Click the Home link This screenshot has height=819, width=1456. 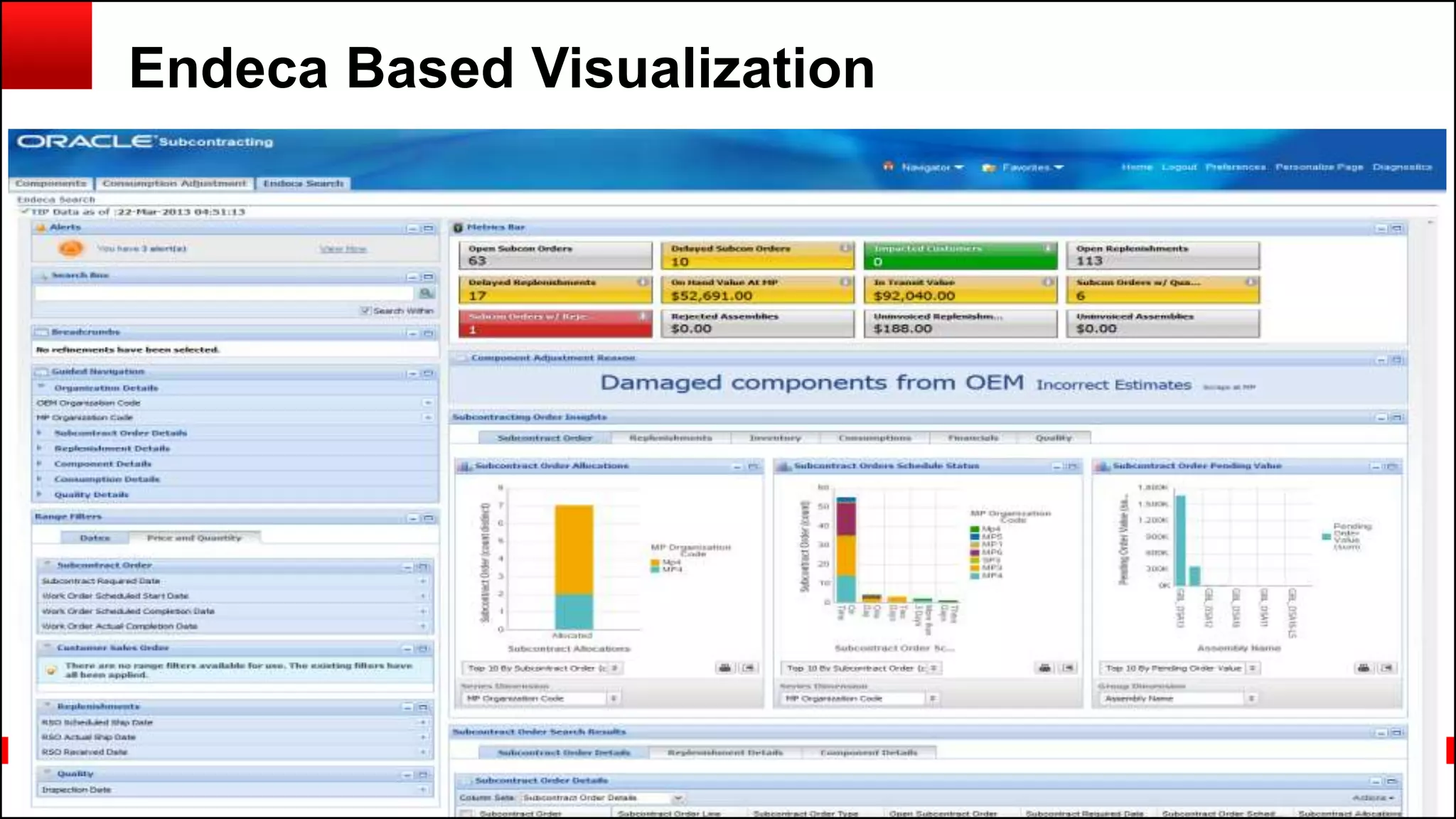pyautogui.click(x=1137, y=167)
